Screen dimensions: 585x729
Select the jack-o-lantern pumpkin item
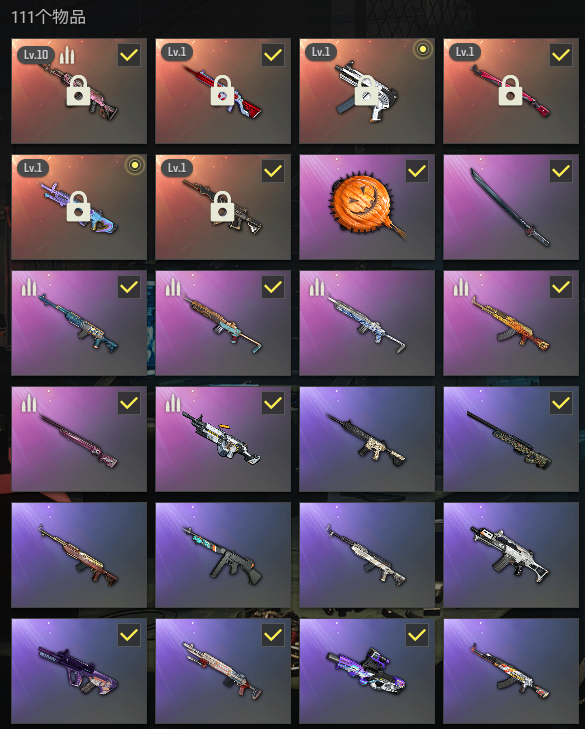pos(367,207)
